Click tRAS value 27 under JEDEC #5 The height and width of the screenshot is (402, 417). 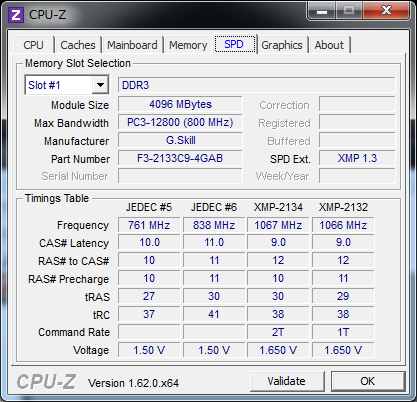click(149, 296)
